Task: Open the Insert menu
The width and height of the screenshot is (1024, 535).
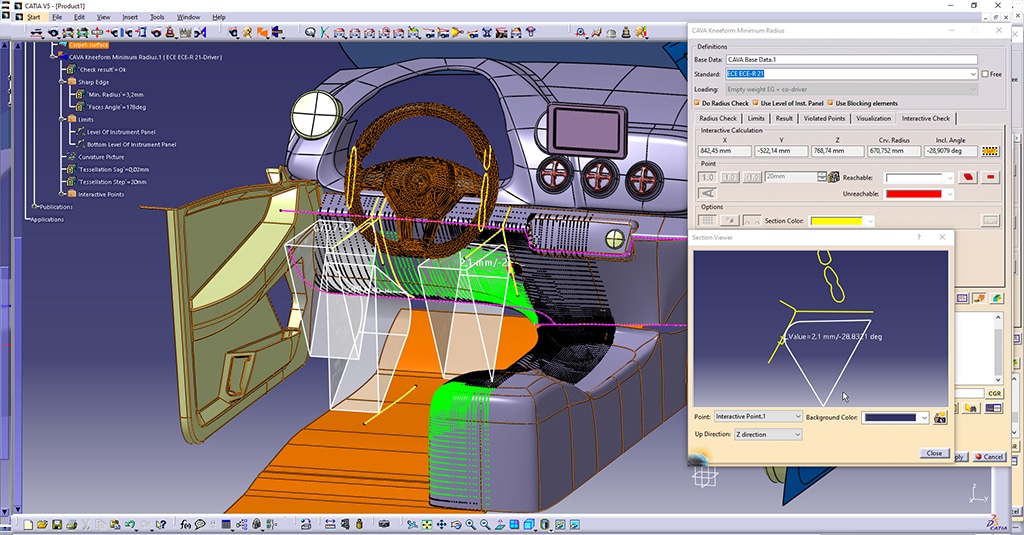Action: pos(129,17)
